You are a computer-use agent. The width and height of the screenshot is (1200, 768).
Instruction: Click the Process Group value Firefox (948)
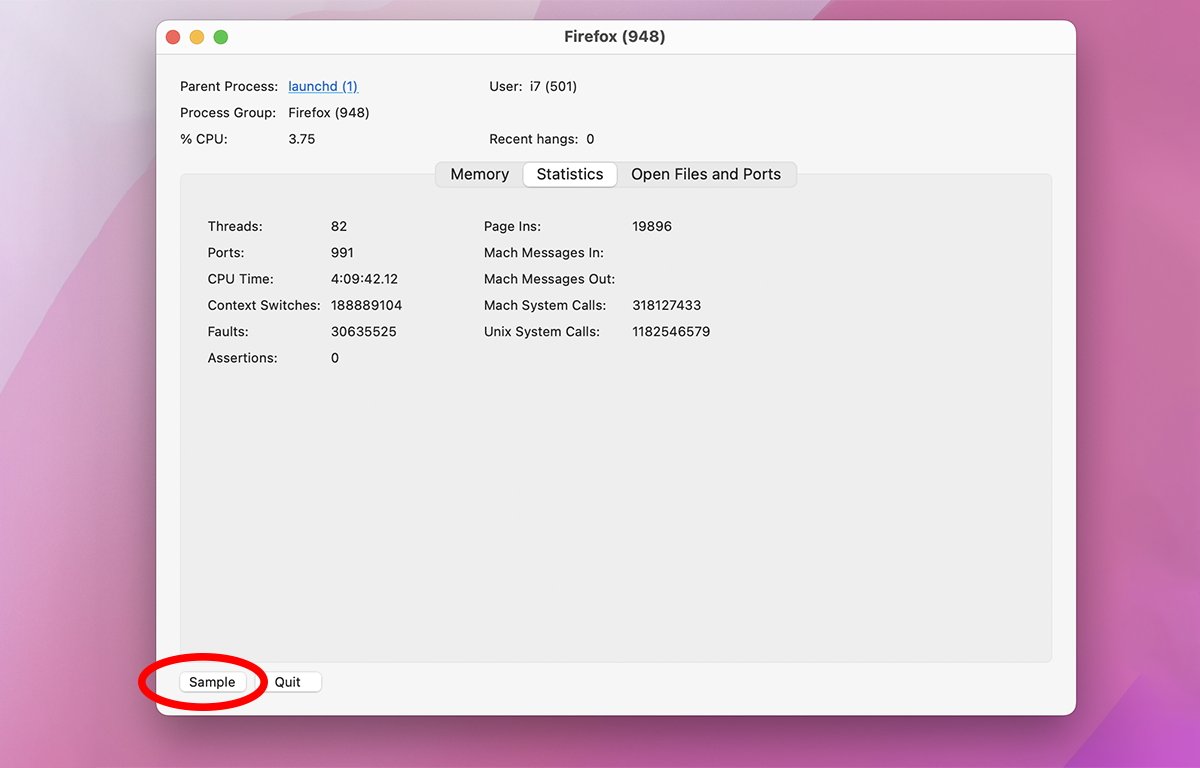coord(329,113)
